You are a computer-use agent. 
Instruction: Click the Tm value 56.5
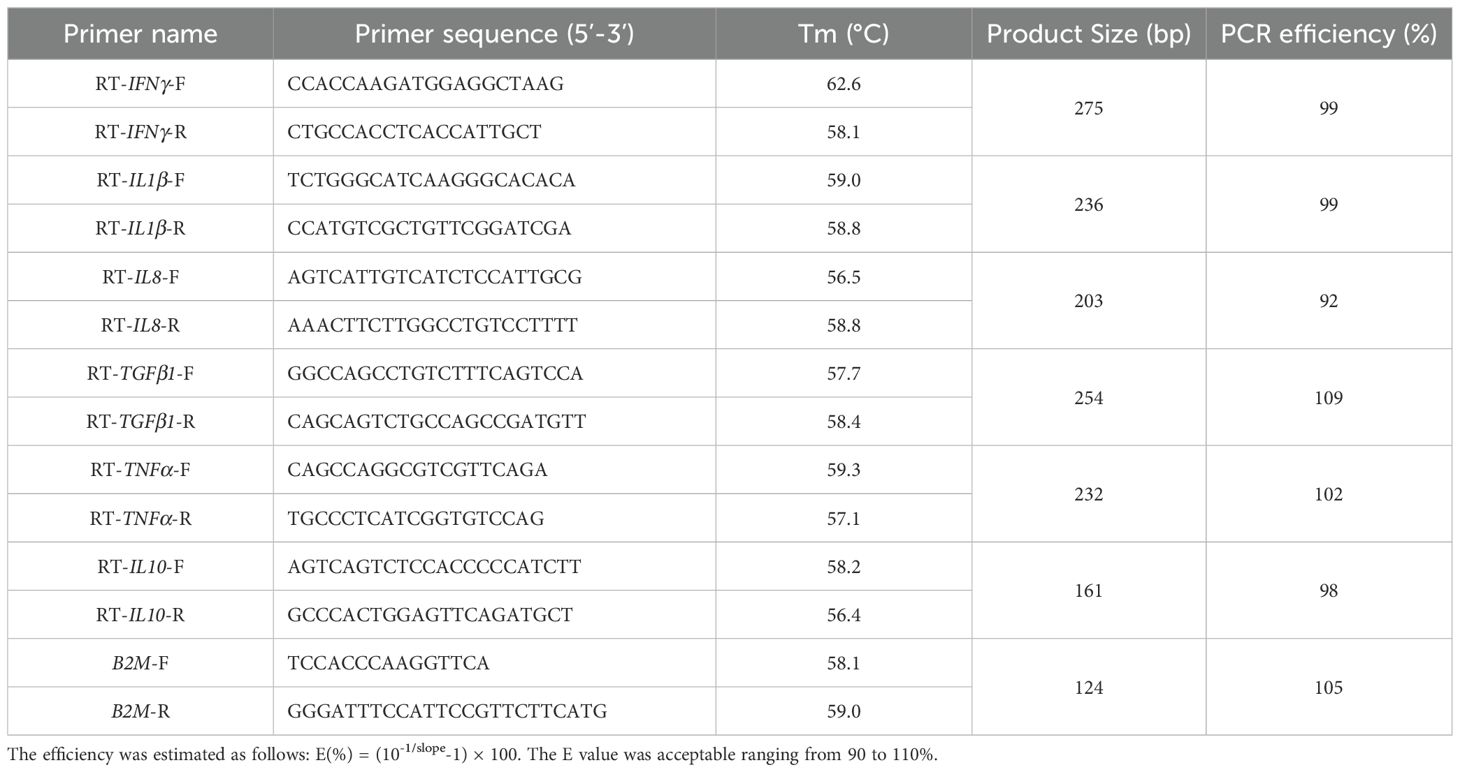coord(844,277)
